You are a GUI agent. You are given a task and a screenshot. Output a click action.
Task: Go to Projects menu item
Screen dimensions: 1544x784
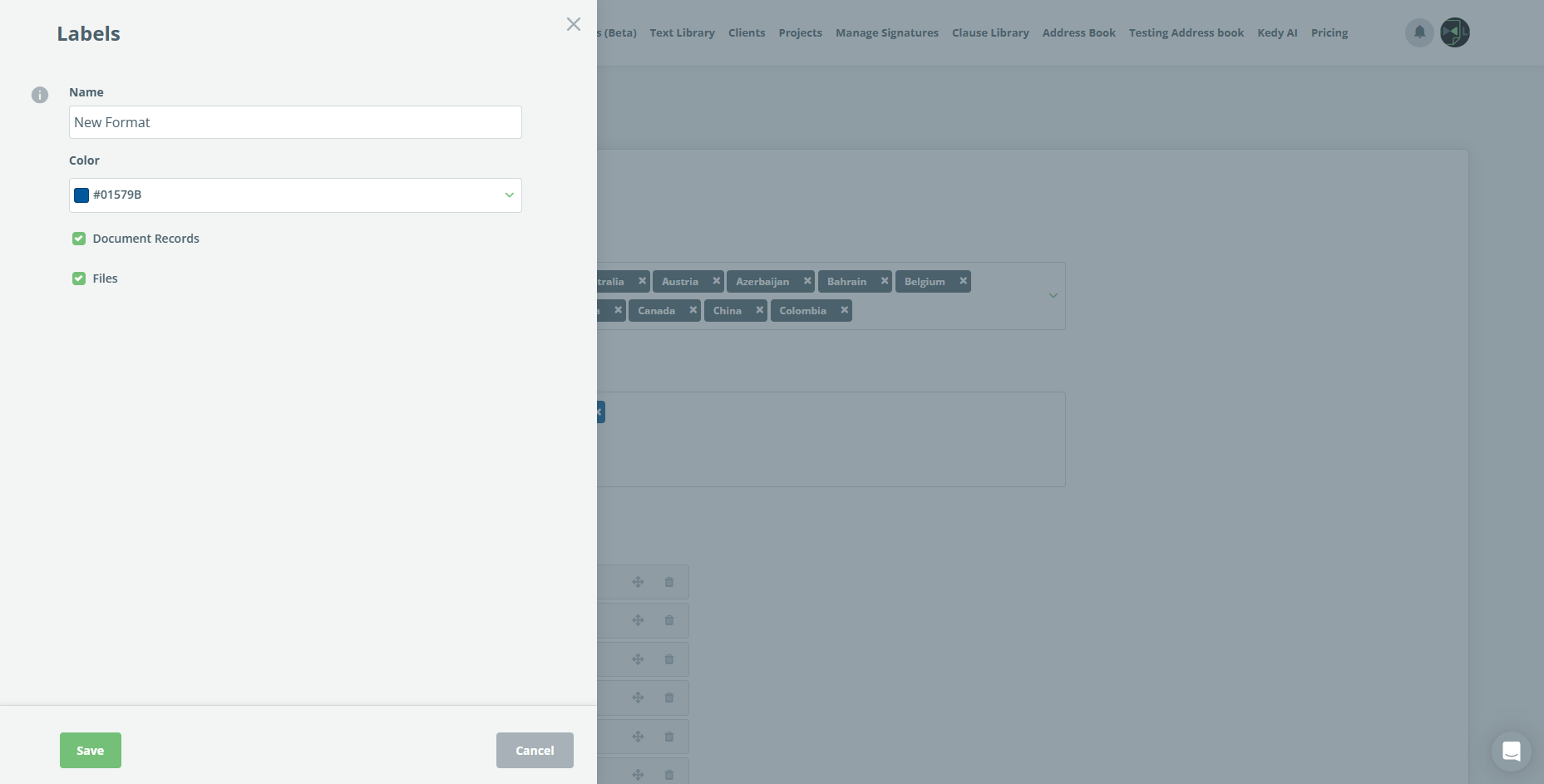point(800,33)
